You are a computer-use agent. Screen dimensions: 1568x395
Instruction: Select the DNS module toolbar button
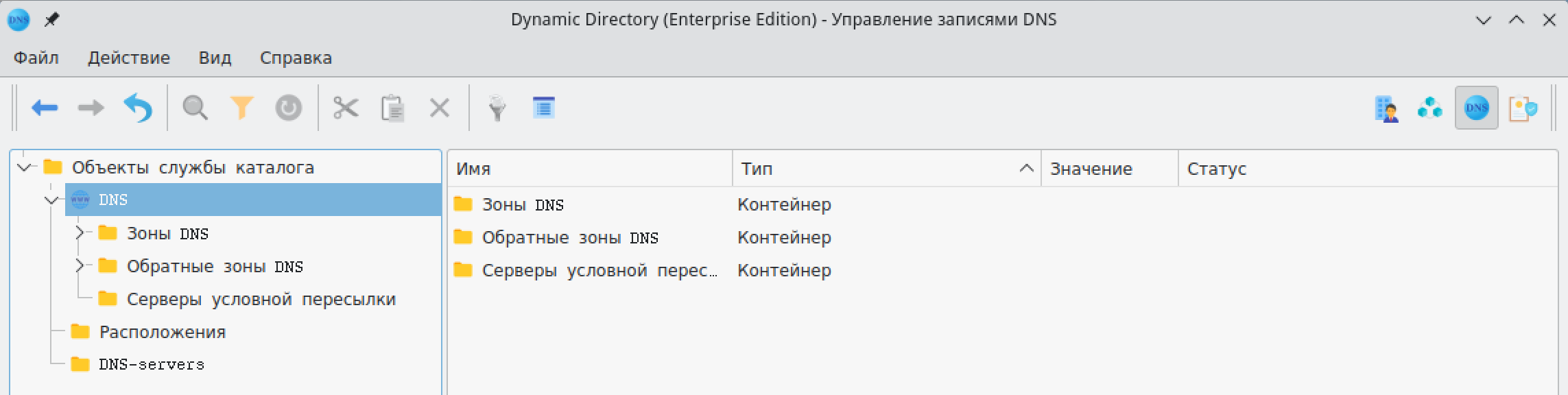pyautogui.click(x=1476, y=108)
